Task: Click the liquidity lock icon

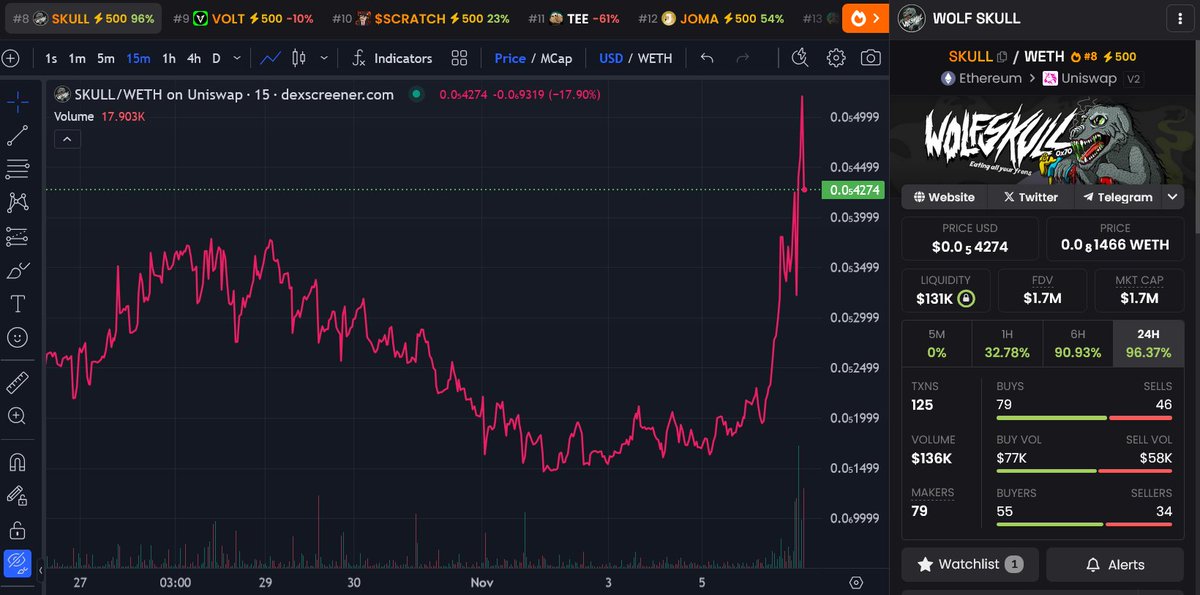Action: 965,298
